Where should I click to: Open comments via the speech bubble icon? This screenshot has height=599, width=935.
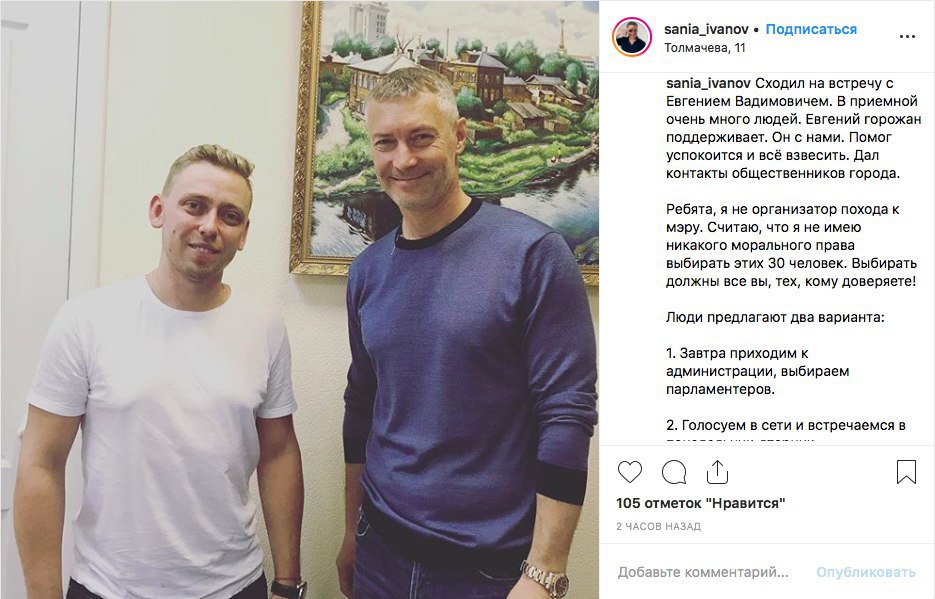674,472
